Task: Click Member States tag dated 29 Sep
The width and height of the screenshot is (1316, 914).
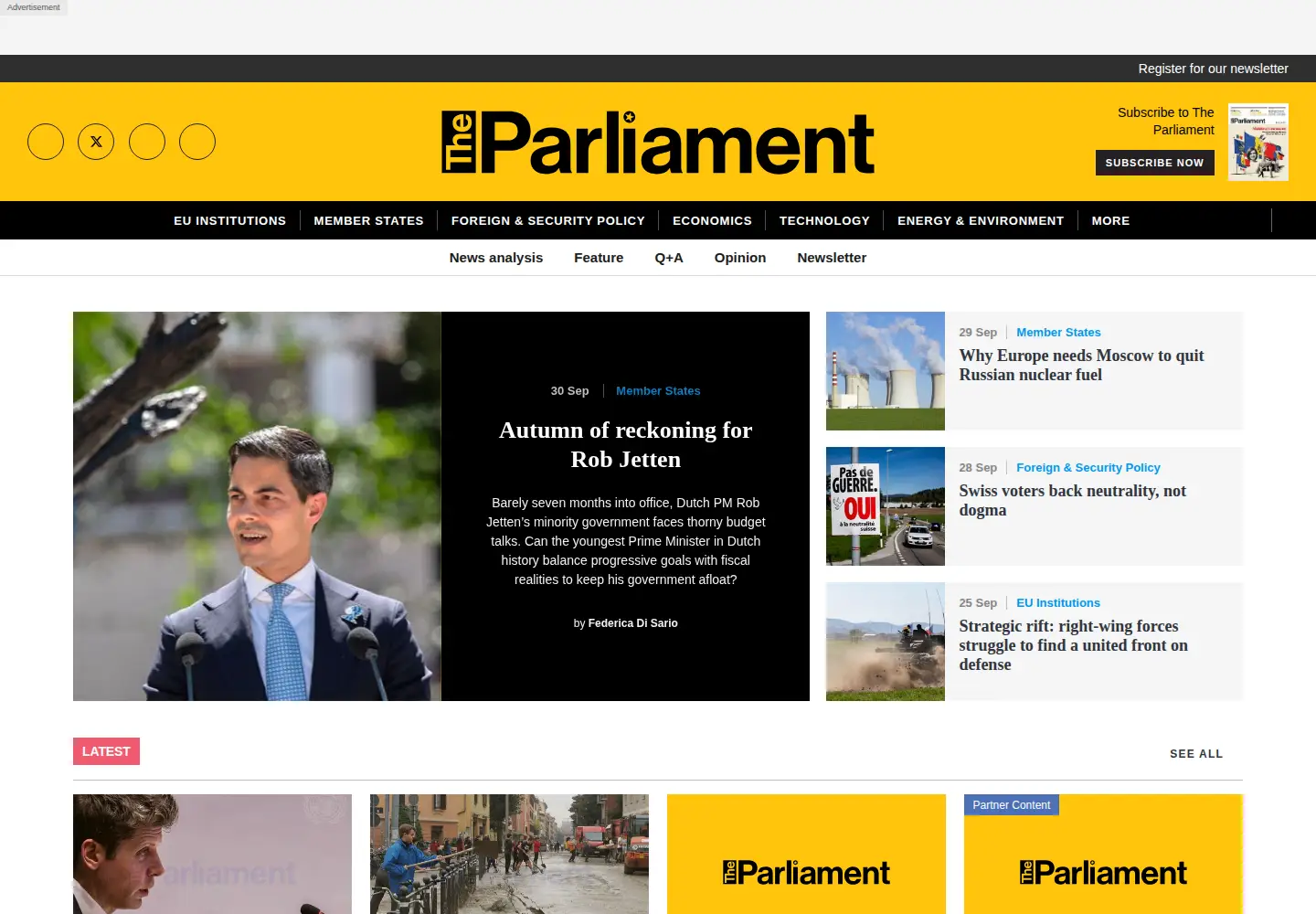Action: pyautogui.click(x=1058, y=333)
